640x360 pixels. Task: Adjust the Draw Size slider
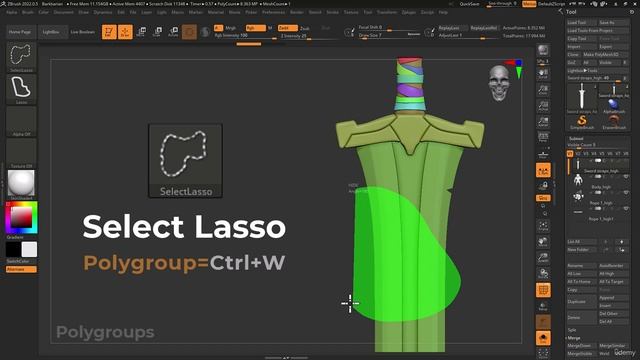(x=389, y=36)
